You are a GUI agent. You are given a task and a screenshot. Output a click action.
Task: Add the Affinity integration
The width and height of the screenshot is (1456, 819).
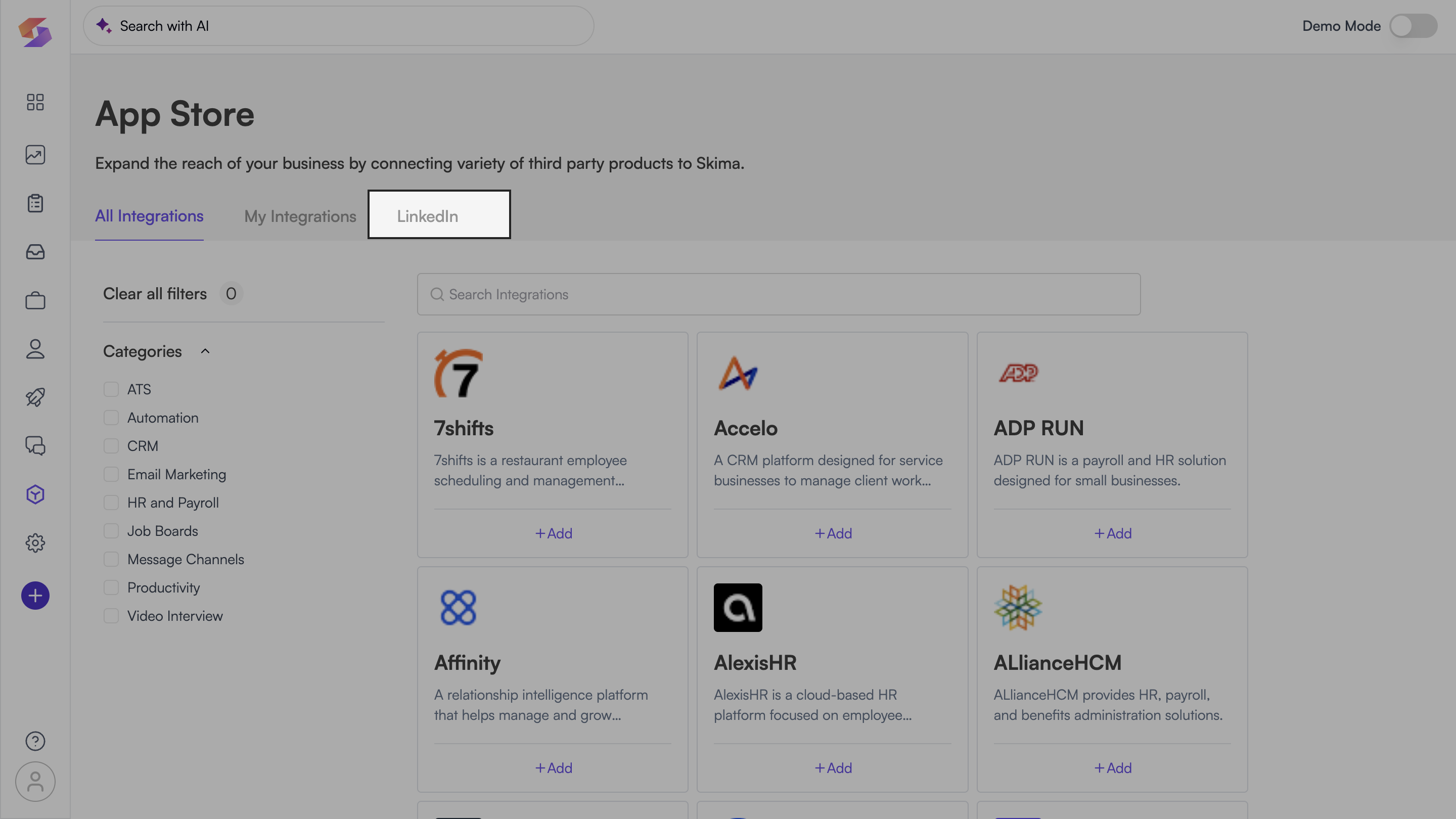pos(554,768)
